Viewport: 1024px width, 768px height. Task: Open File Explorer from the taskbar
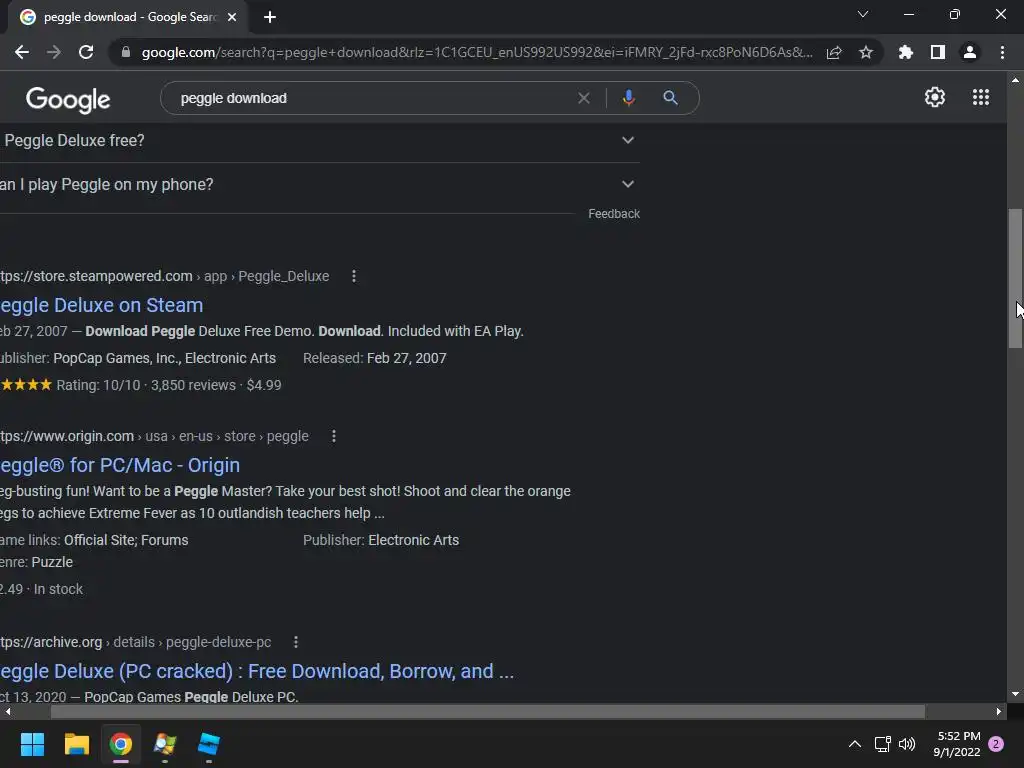[76, 744]
